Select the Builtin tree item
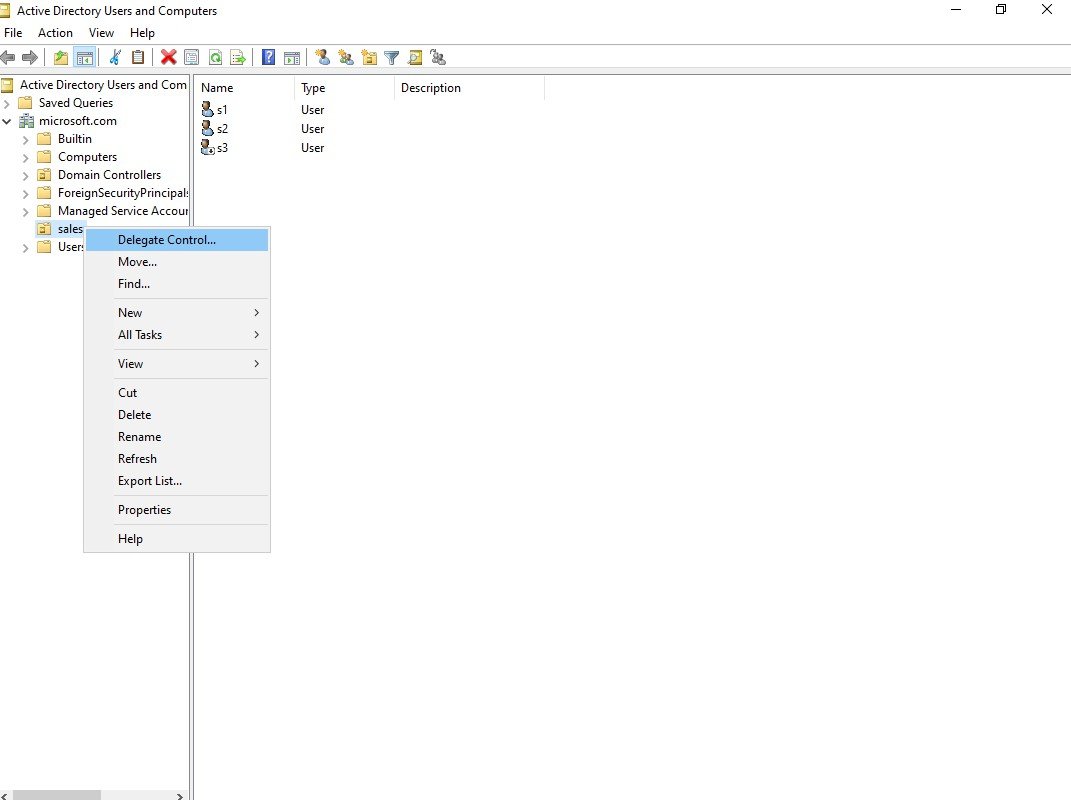Screen dimensions: 1071x800 coord(74,139)
